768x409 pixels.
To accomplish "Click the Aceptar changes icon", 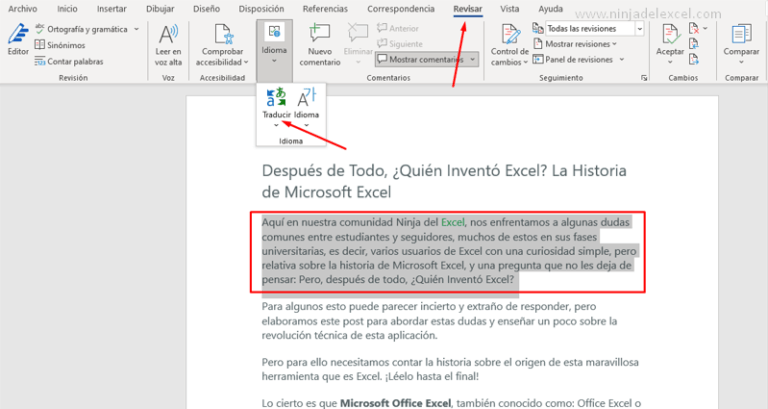I will (670, 34).
